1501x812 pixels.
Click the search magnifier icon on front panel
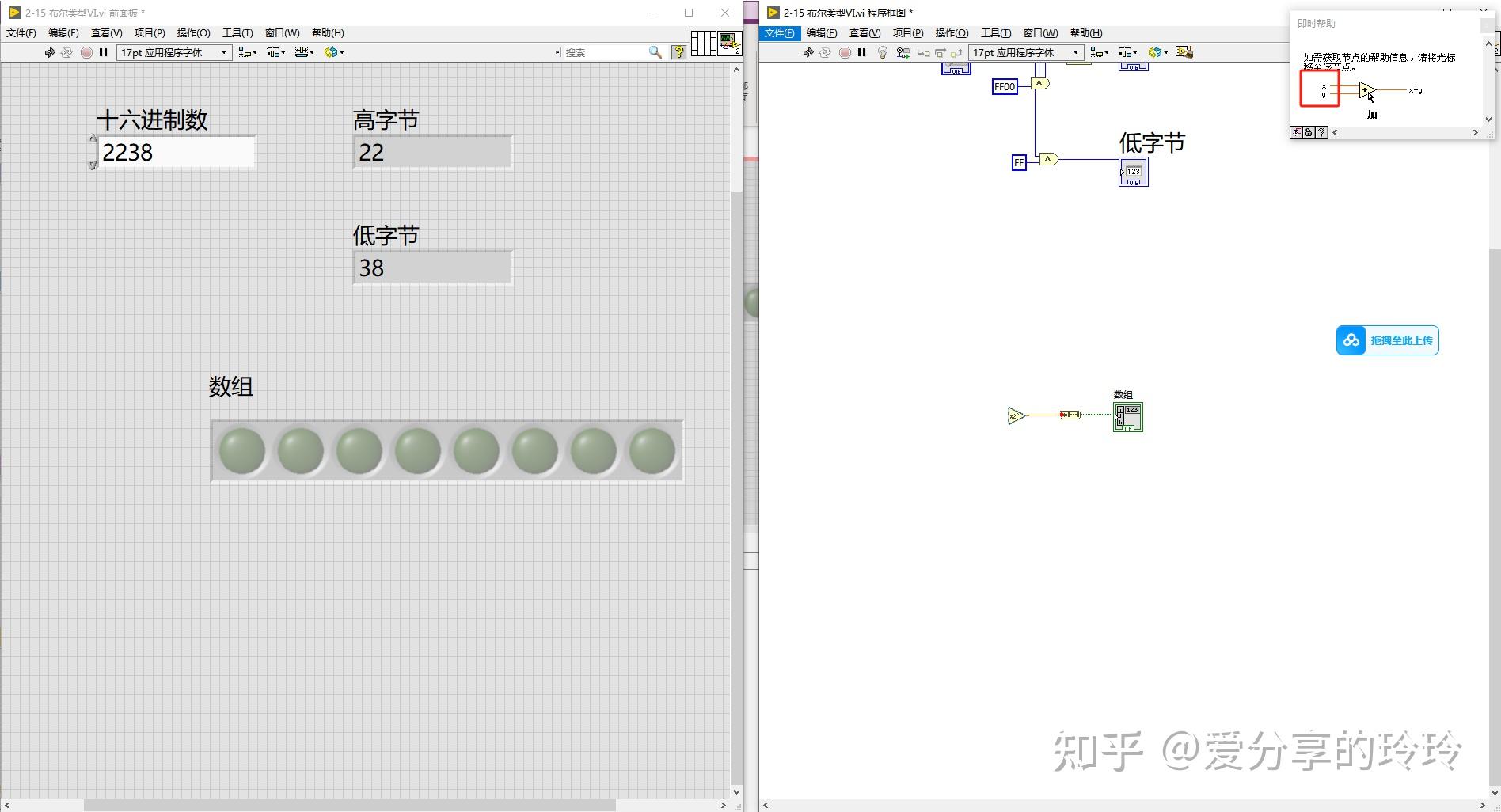pyautogui.click(x=655, y=51)
